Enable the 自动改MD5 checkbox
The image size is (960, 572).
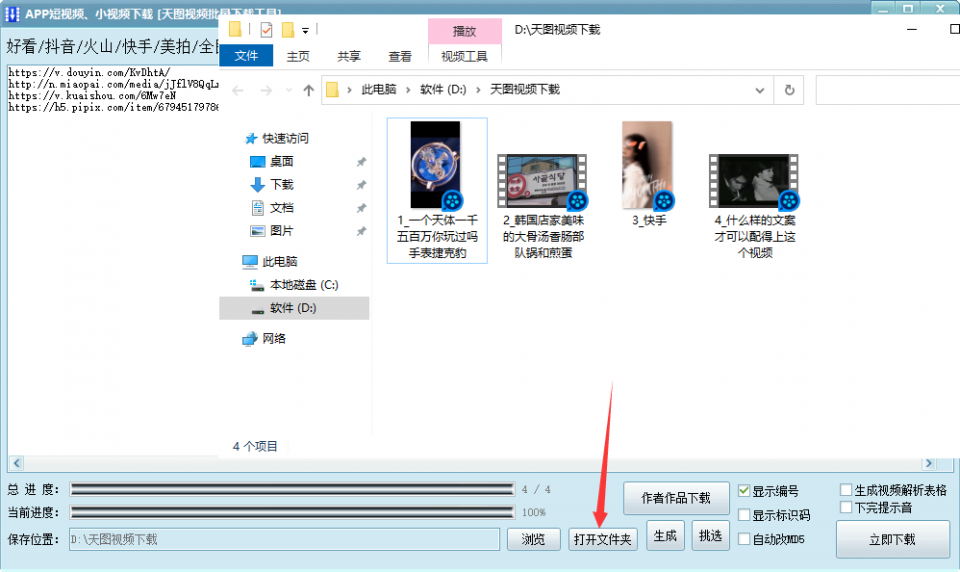pos(744,539)
